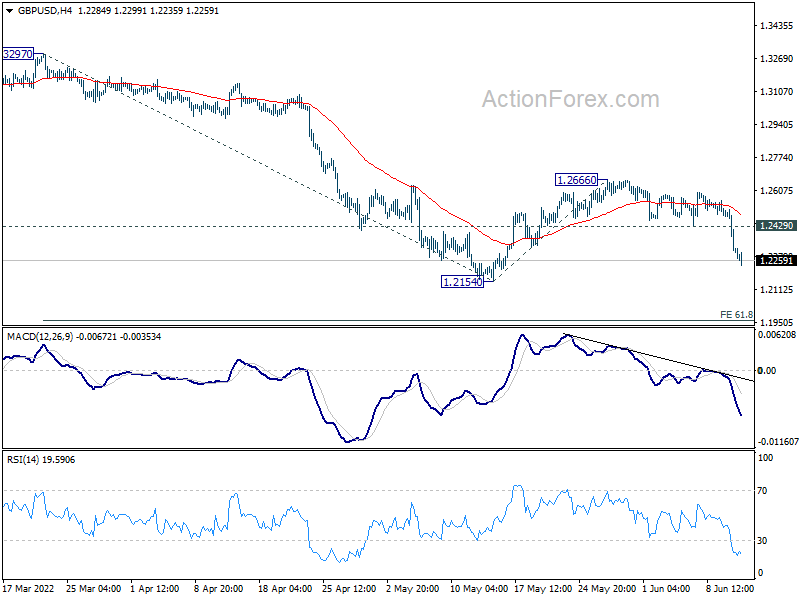This screenshot has height=600, width=800.
Task: Select the 1.21125 price axis value
Action: tap(777, 290)
